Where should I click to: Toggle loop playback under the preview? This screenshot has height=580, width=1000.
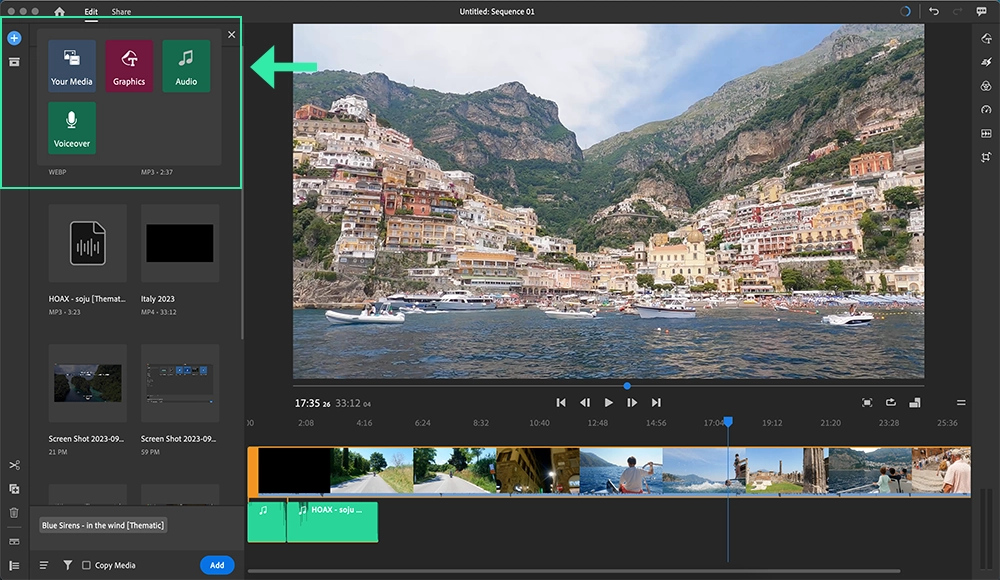(890, 403)
